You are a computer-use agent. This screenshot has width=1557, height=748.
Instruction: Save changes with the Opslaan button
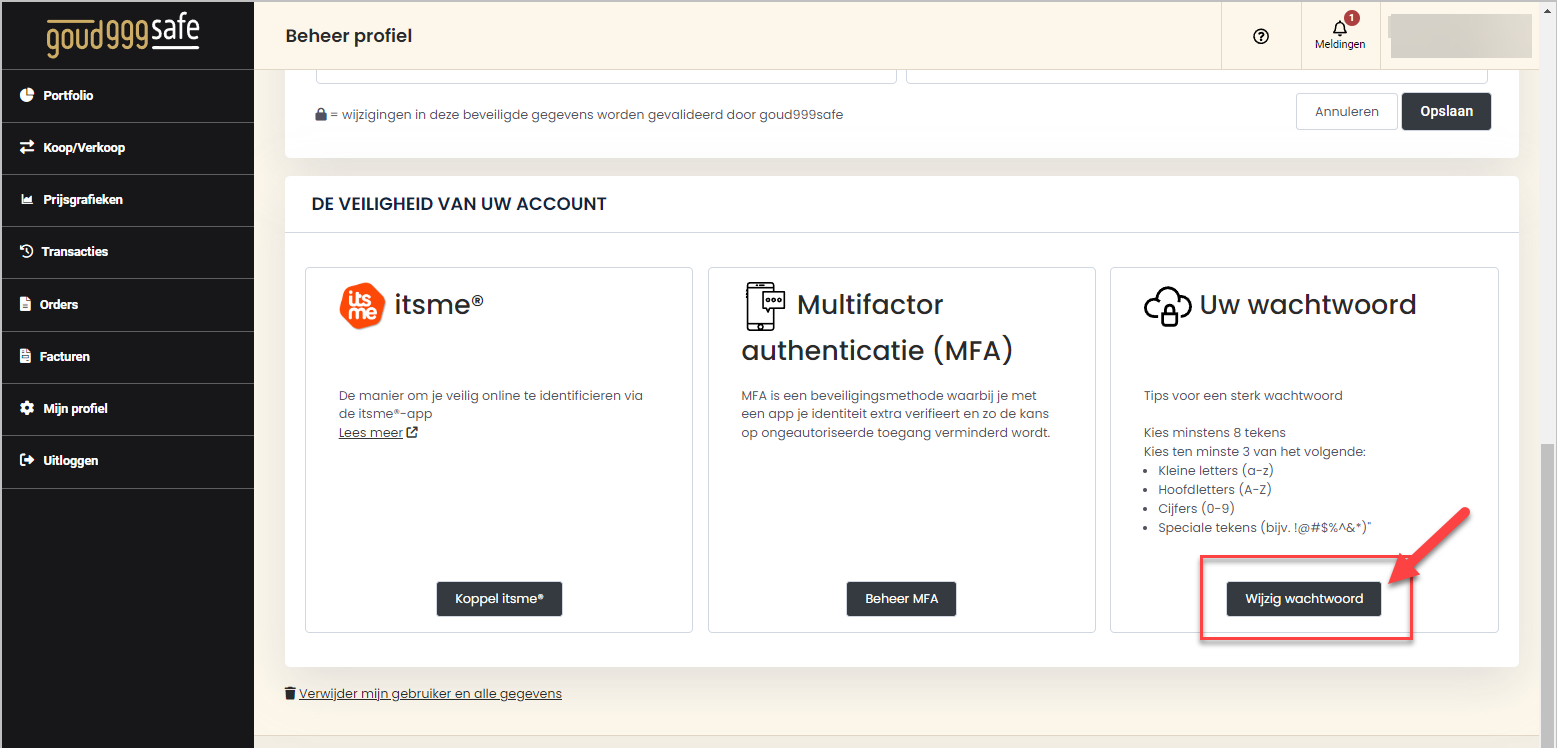click(1446, 111)
